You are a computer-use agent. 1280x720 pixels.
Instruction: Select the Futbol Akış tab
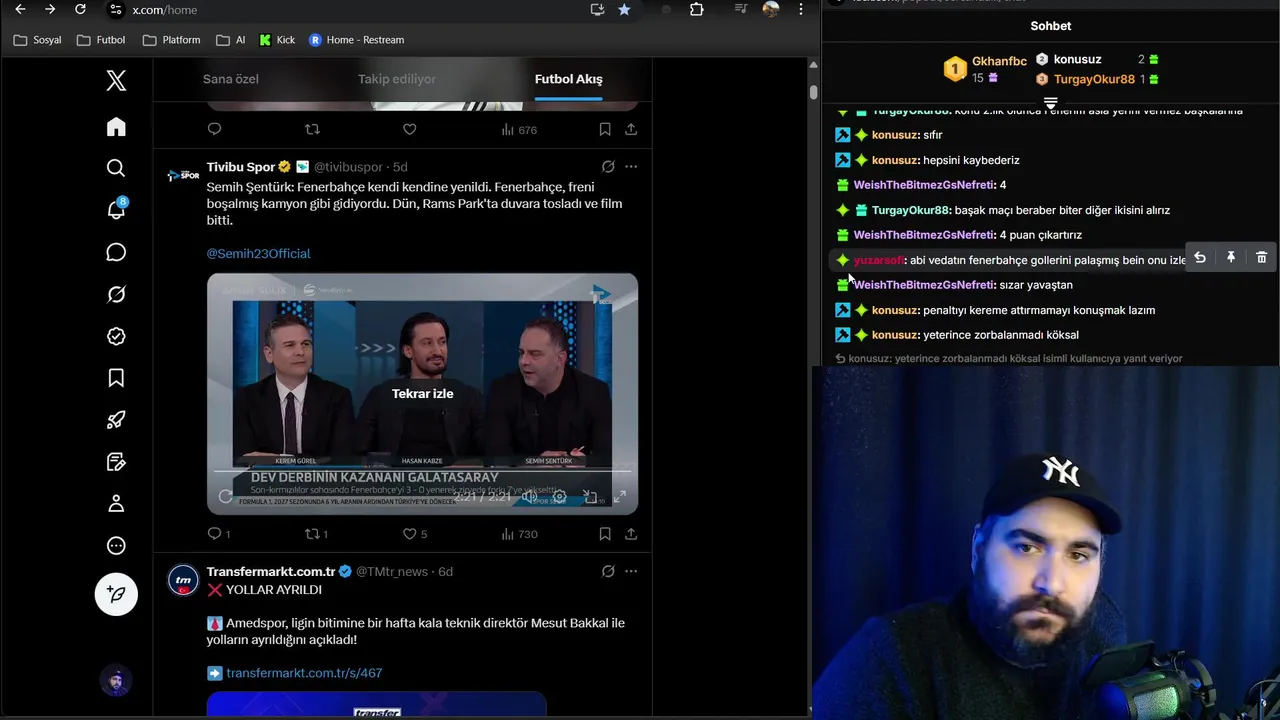pyautogui.click(x=568, y=79)
